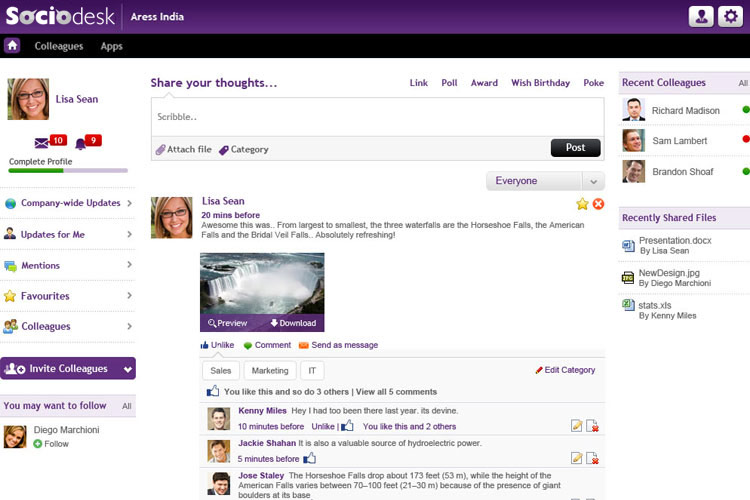Screen dimensions: 750x500
Task: Select the Award post type
Action: point(484,83)
